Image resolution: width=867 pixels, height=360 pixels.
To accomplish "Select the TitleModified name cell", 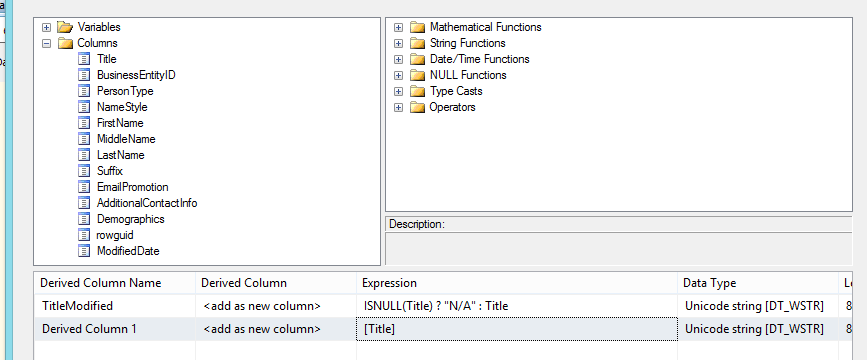I will point(115,305).
